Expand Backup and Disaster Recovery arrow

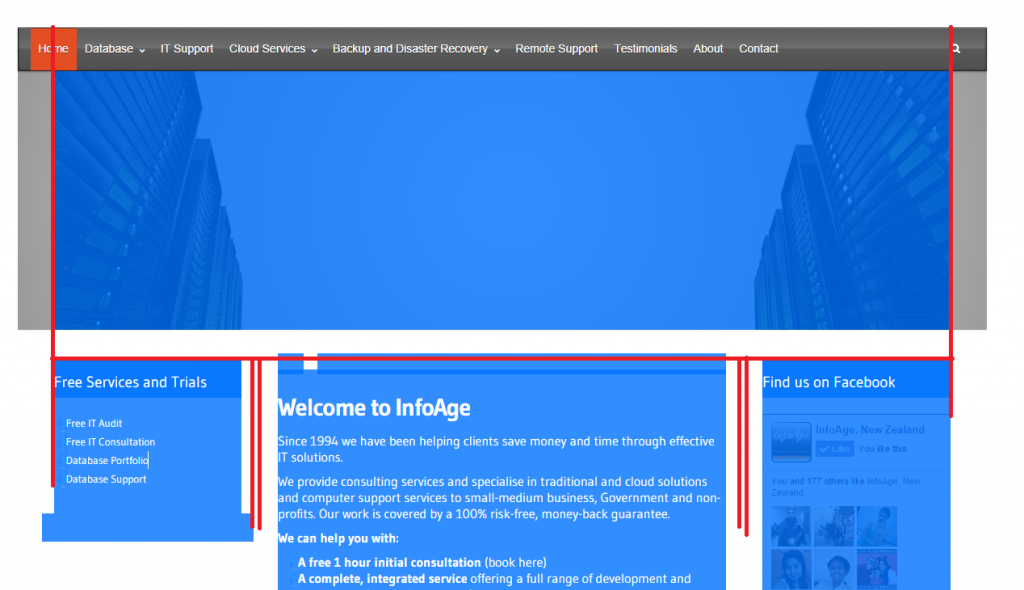pyautogui.click(x=497, y=50)
